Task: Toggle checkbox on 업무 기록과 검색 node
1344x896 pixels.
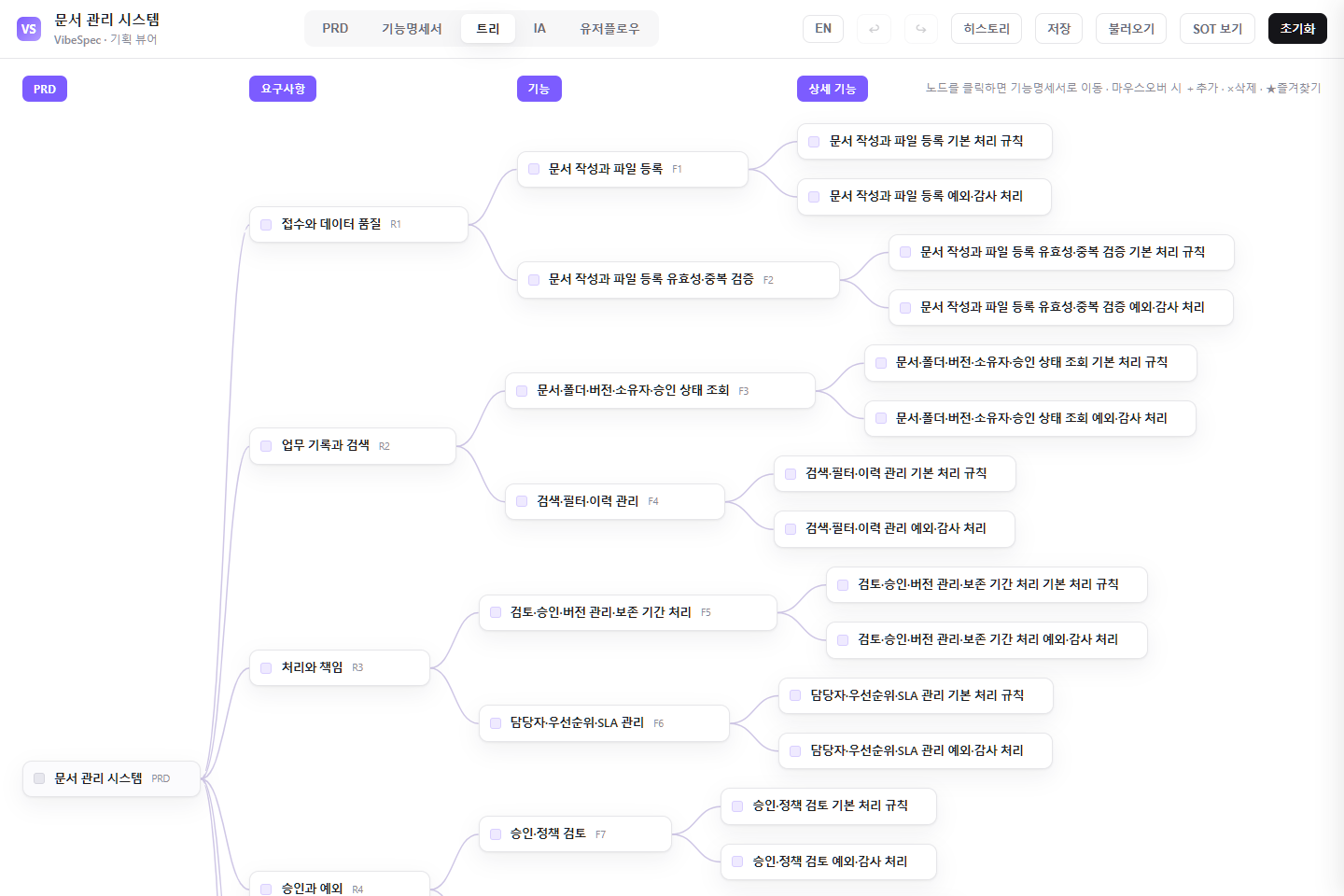Action: 266,446
